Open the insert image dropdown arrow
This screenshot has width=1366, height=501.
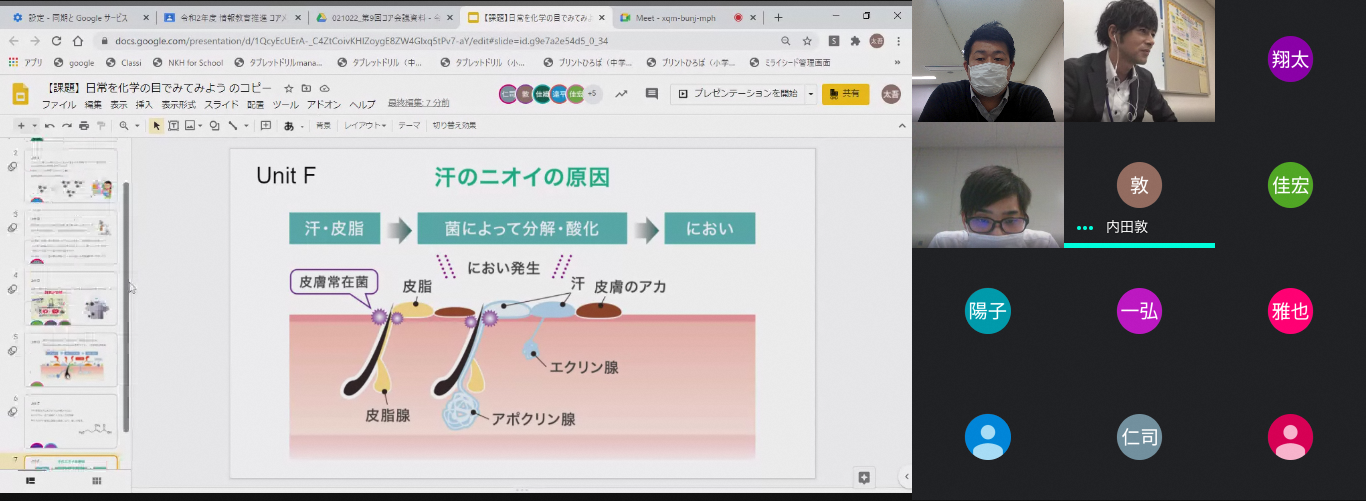(200, 126)
